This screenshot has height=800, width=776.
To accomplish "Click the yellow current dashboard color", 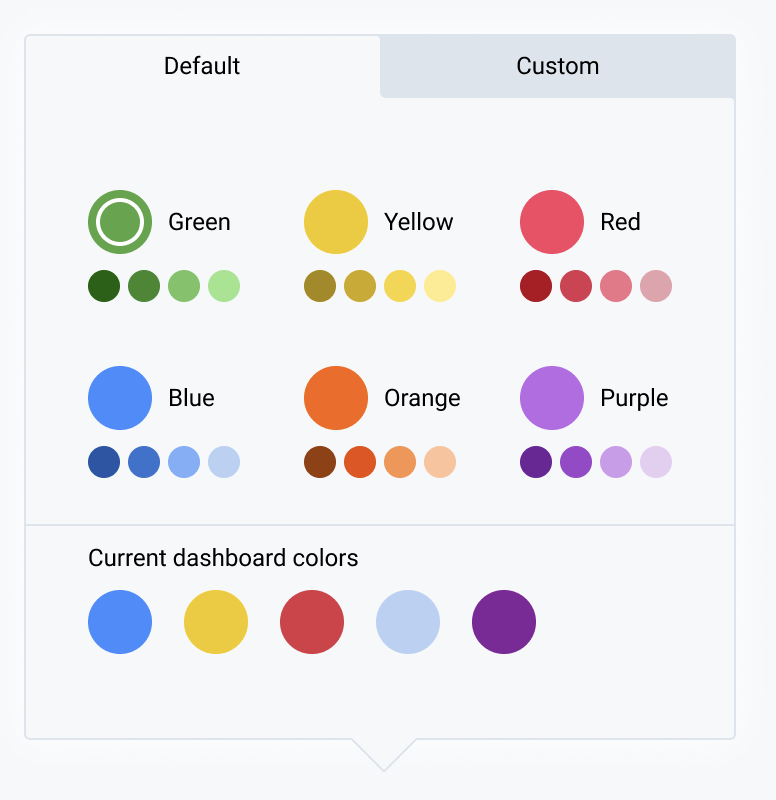I will (216, 622).
